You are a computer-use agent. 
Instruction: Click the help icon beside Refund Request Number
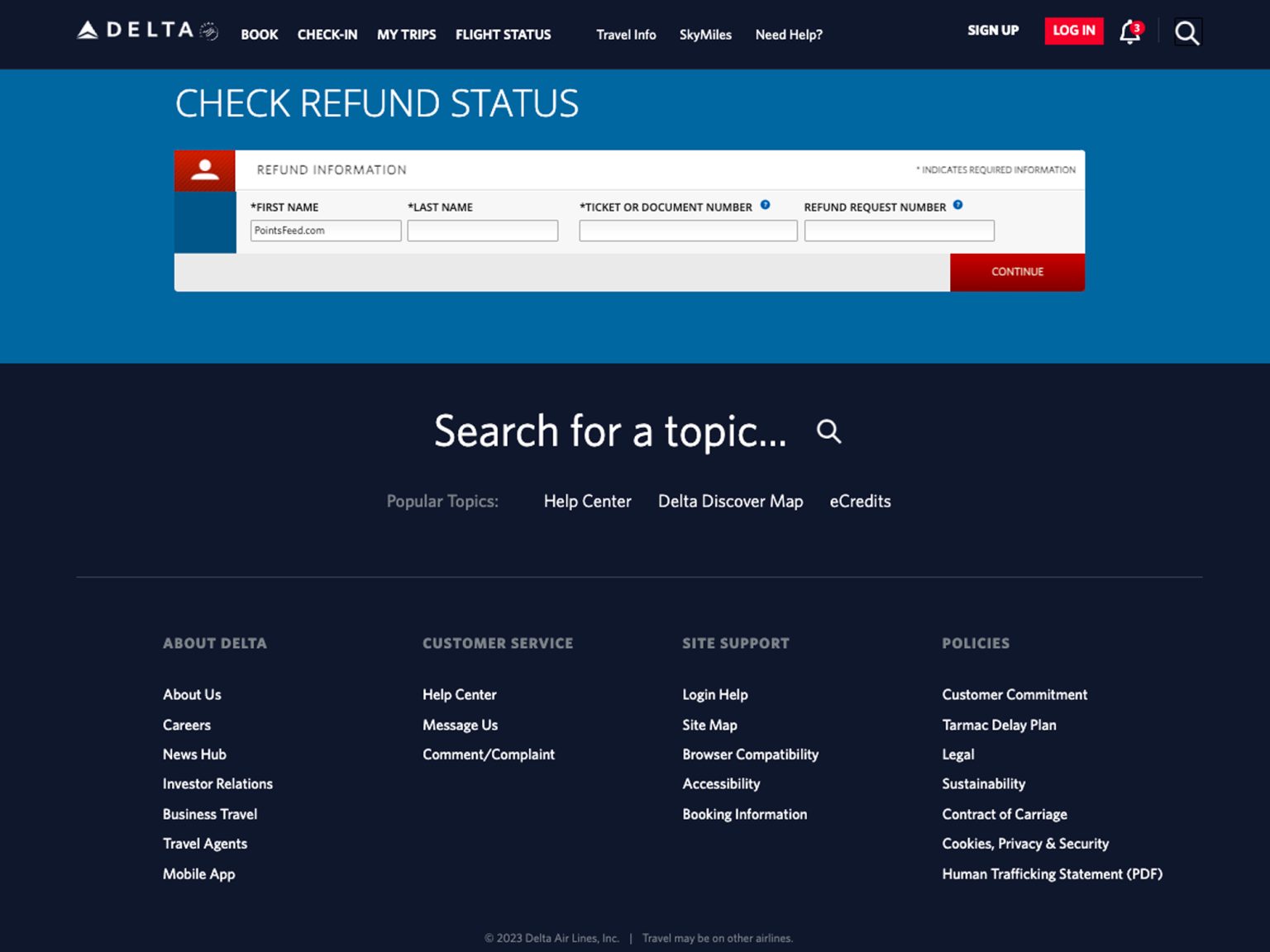pyautogui.click(x=957, y=205)
